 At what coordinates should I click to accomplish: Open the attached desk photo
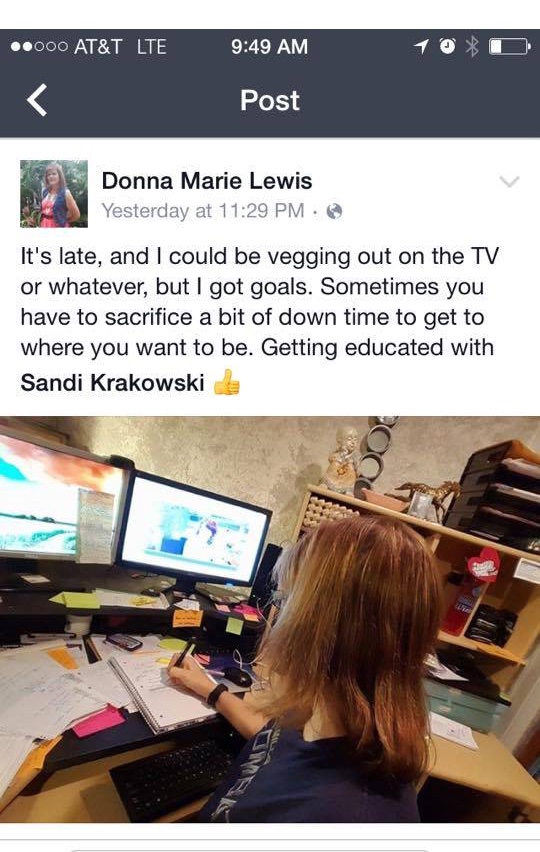[270, 619]
